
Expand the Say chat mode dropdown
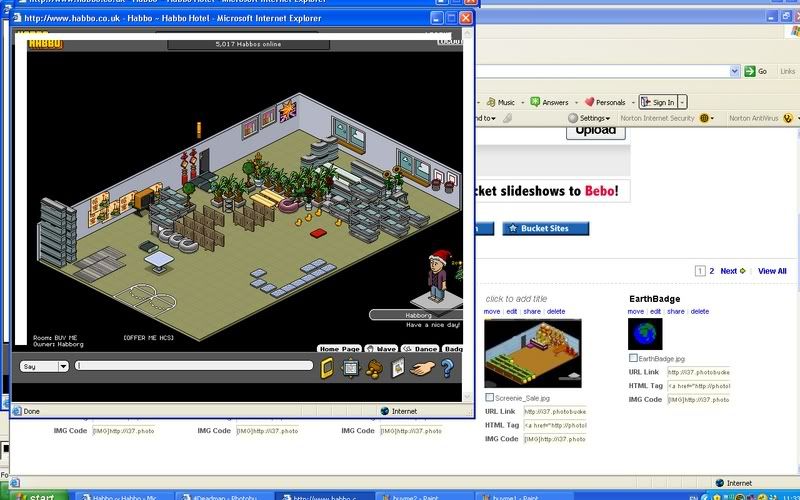click(x=63, y=366)
